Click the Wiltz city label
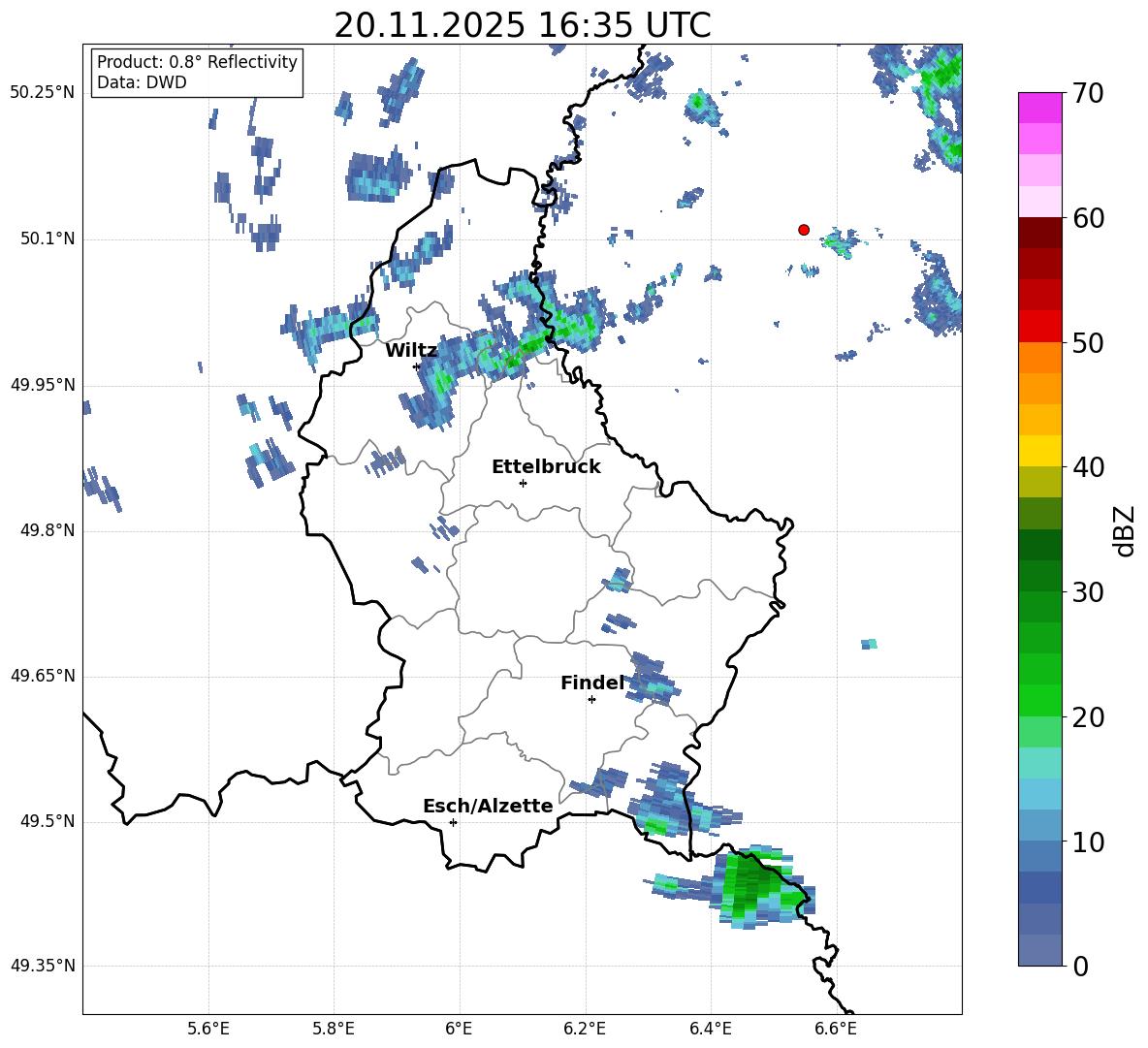1148x1048 pixels. pos(411,351)
